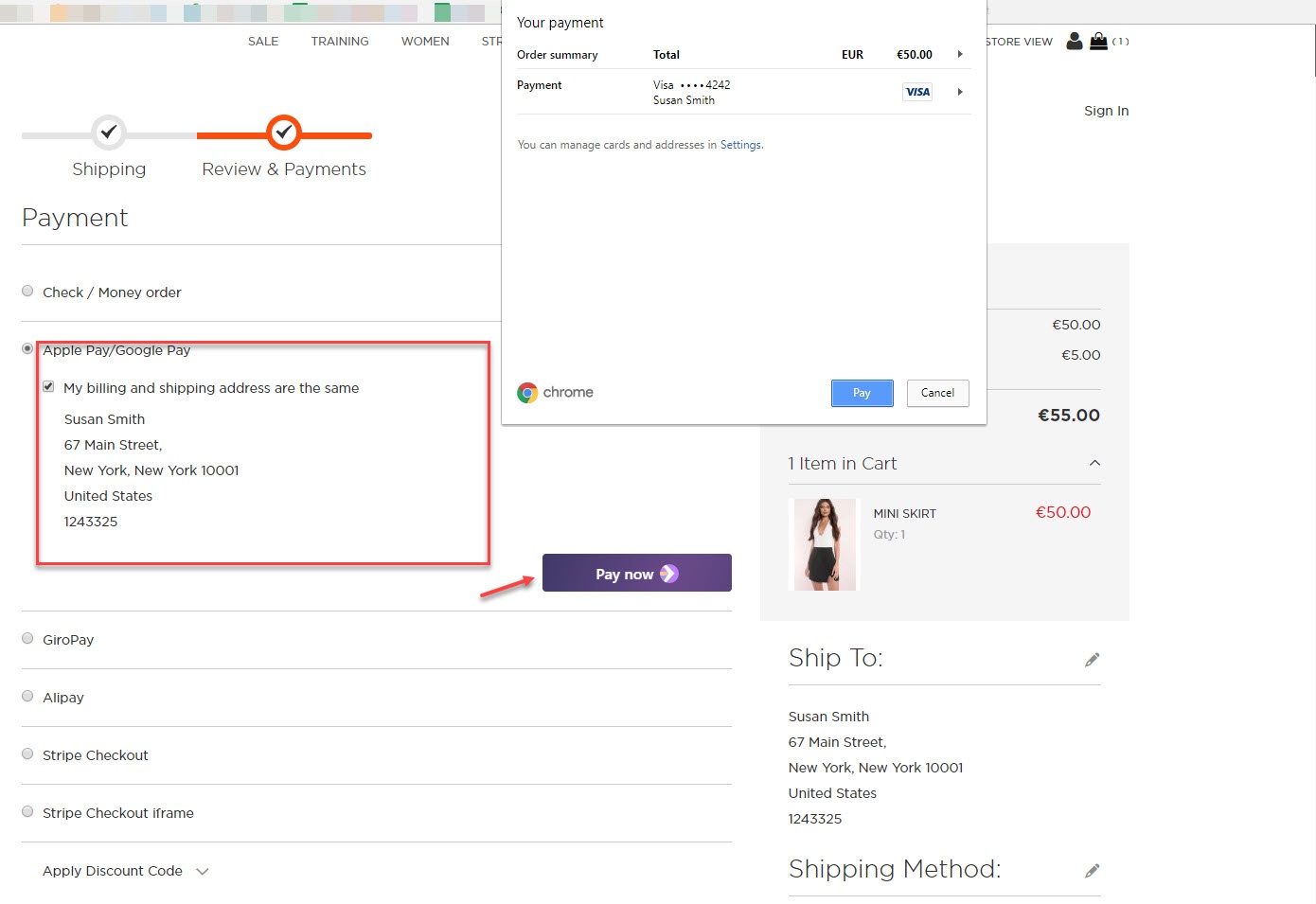Screen dimensions: 1316x904
Task: Edit Ship To address pencil icon
Action: tap(1092, 660)
